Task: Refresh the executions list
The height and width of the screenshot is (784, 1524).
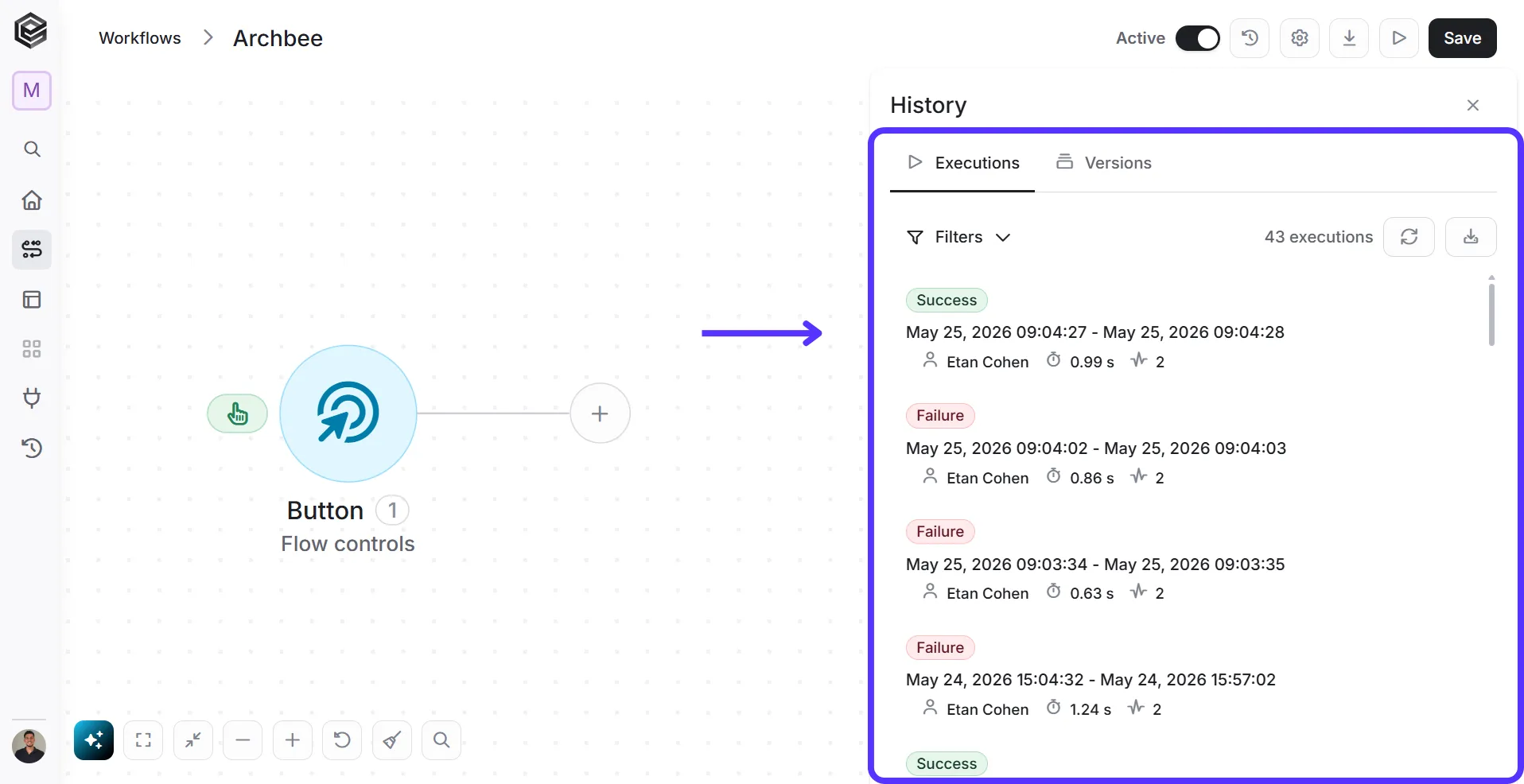Action: point(1409,237)
